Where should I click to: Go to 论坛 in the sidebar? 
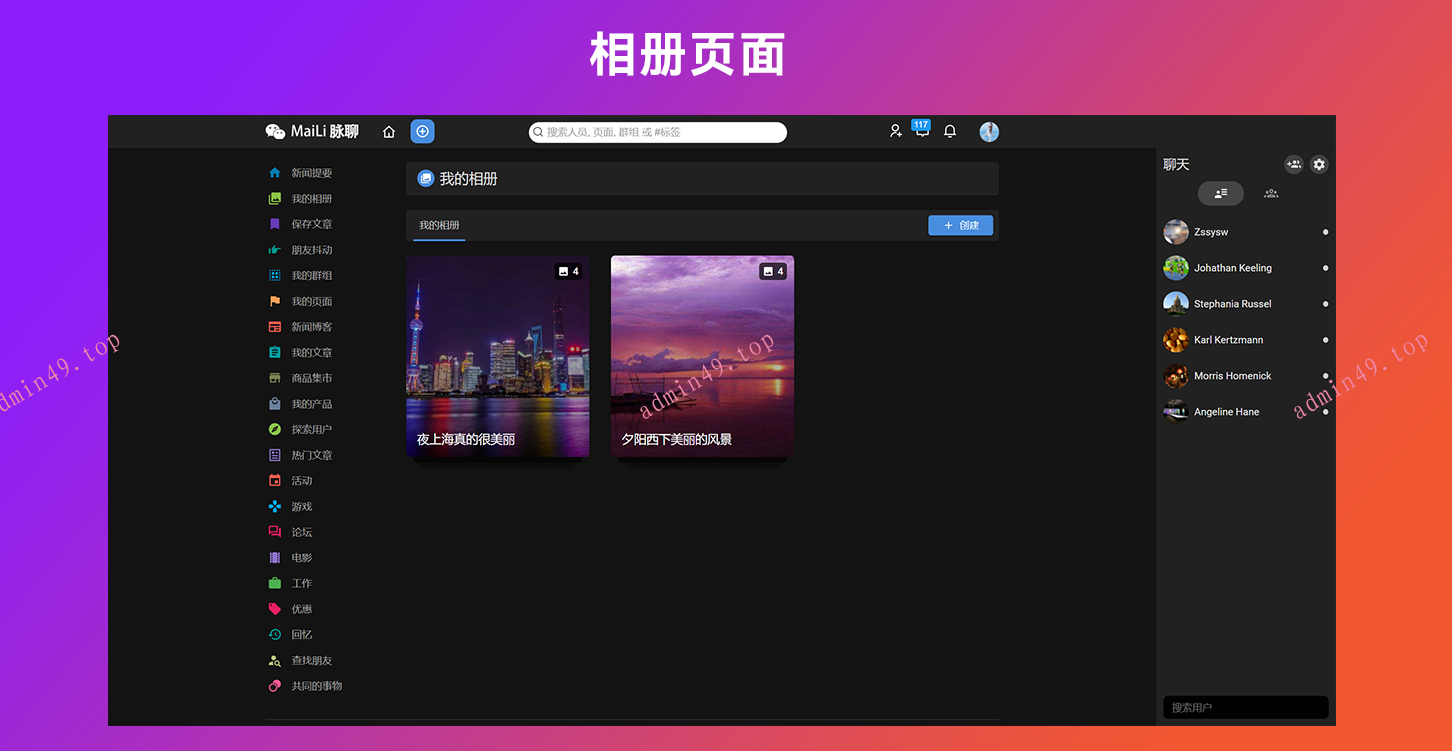click(x=301, y=532)
